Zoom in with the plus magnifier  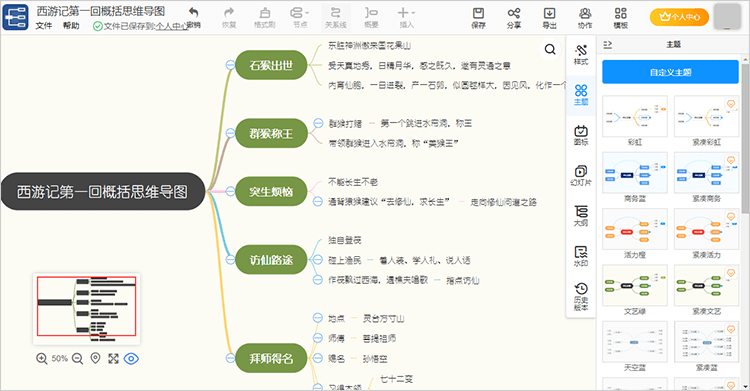[x=42, y=358]
